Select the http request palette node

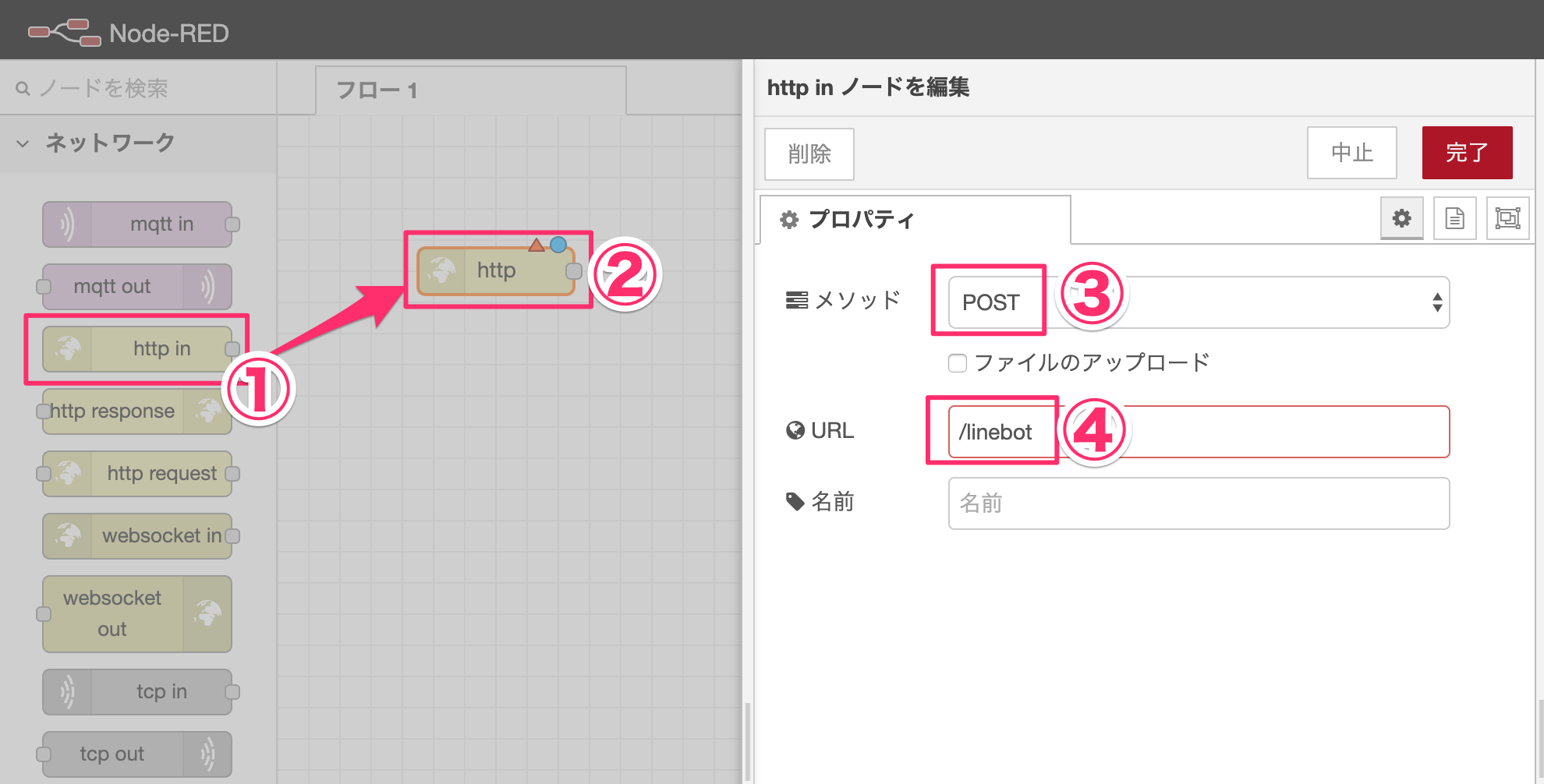[x=137, y=474]
